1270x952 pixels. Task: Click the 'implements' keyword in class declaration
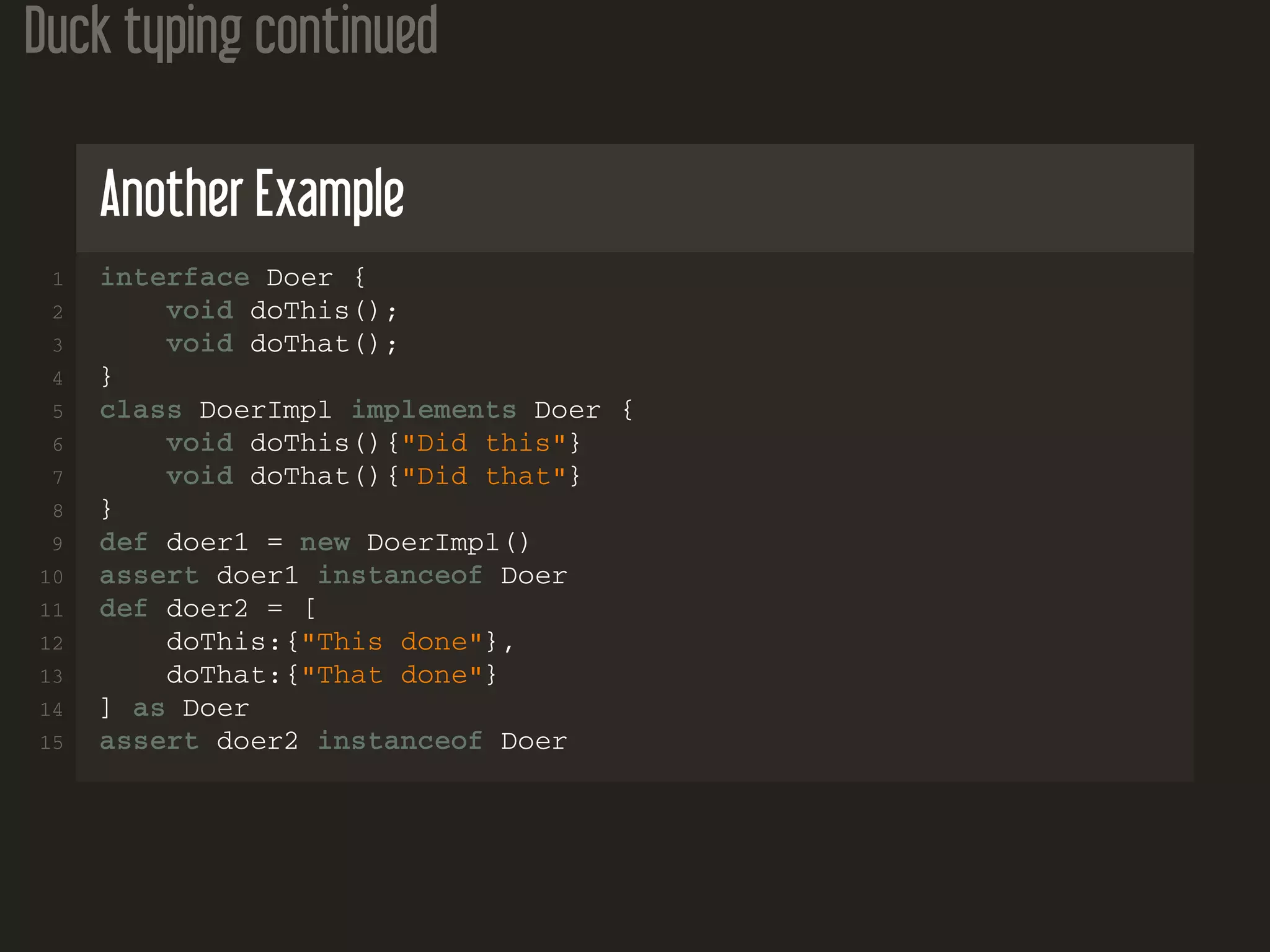pos(433,410)
